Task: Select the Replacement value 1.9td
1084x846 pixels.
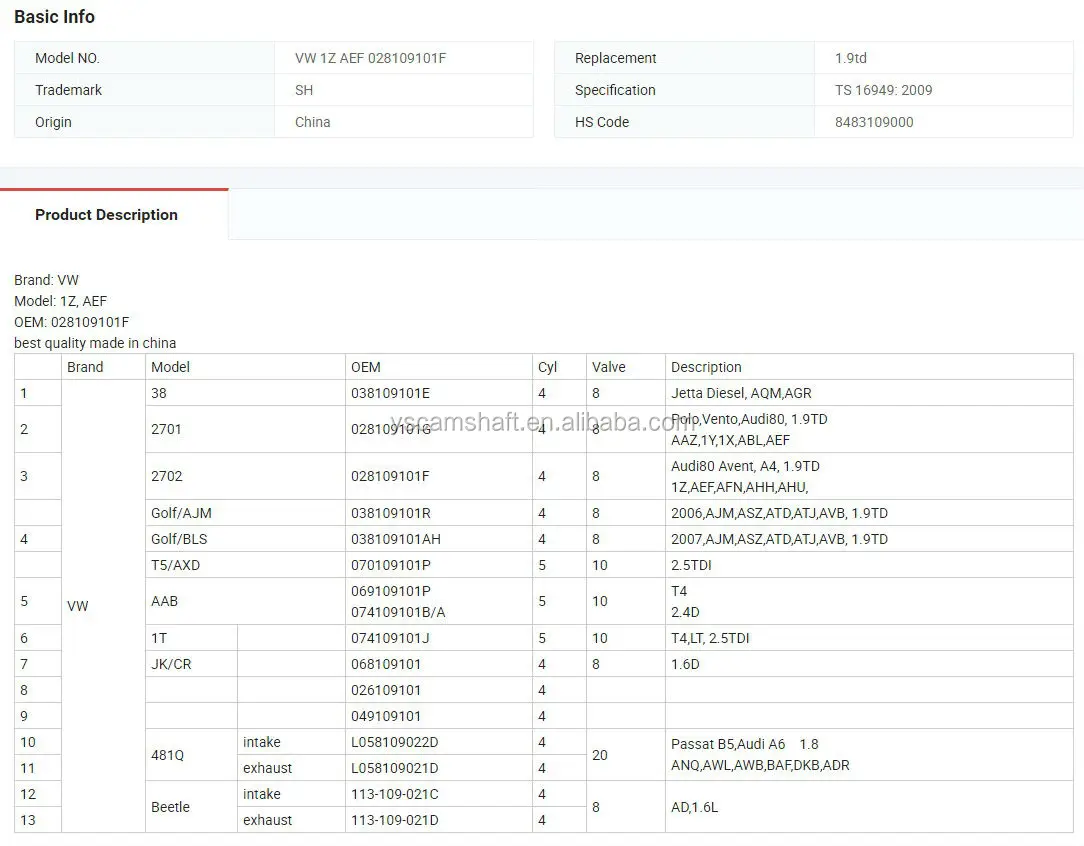Action: point(851,58)
